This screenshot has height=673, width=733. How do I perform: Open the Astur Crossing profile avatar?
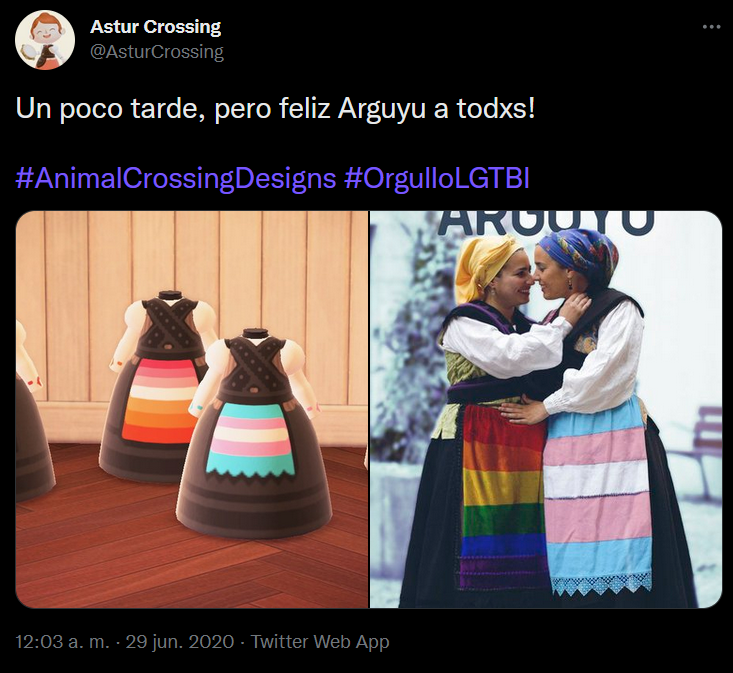point(45,40)
